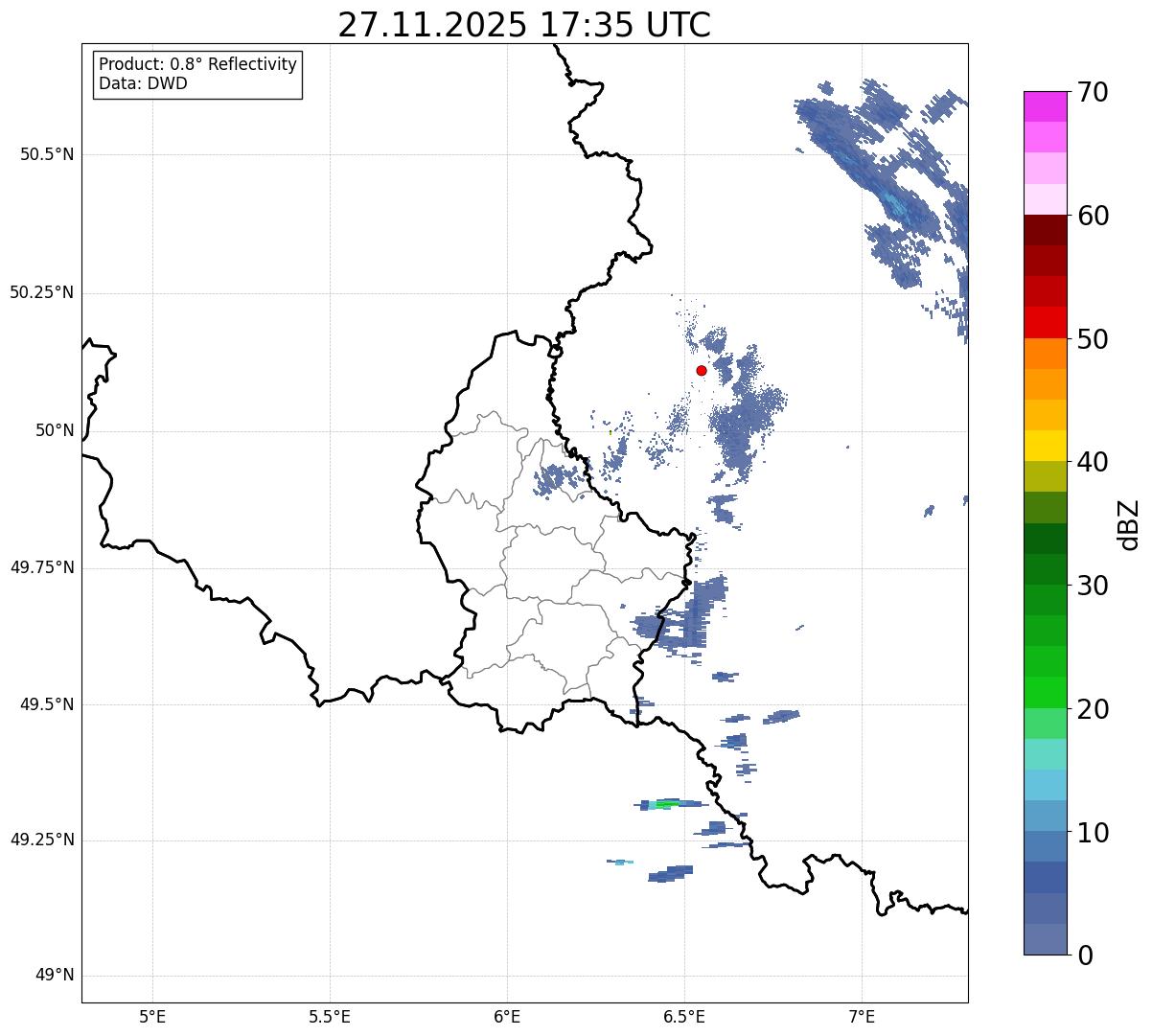Click the red radar site marker
The height and width of the screenshot is (1036, 1152).
coord(702,370)
